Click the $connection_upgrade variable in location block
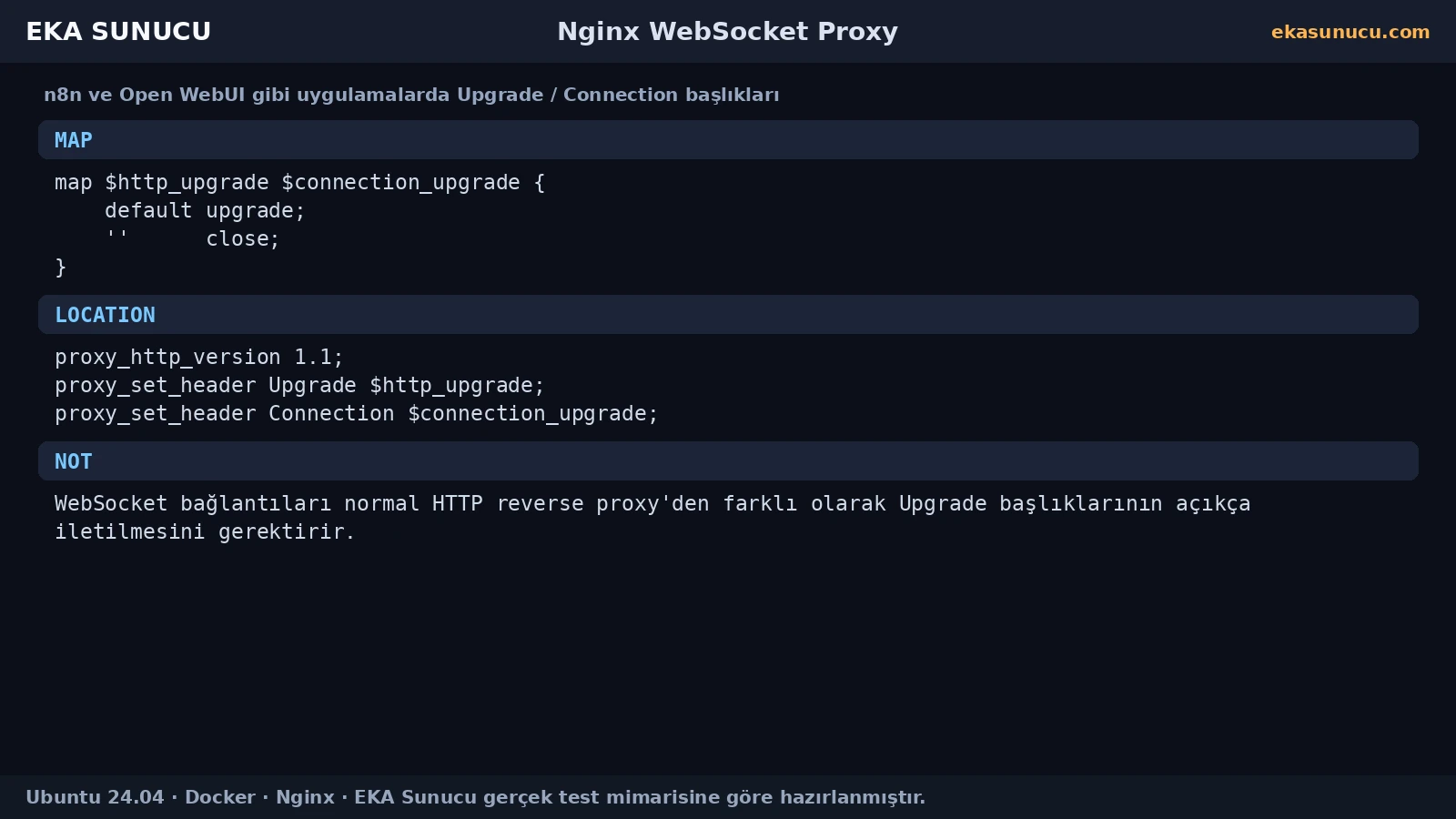 pyautogui.click(x=527, y=414)
